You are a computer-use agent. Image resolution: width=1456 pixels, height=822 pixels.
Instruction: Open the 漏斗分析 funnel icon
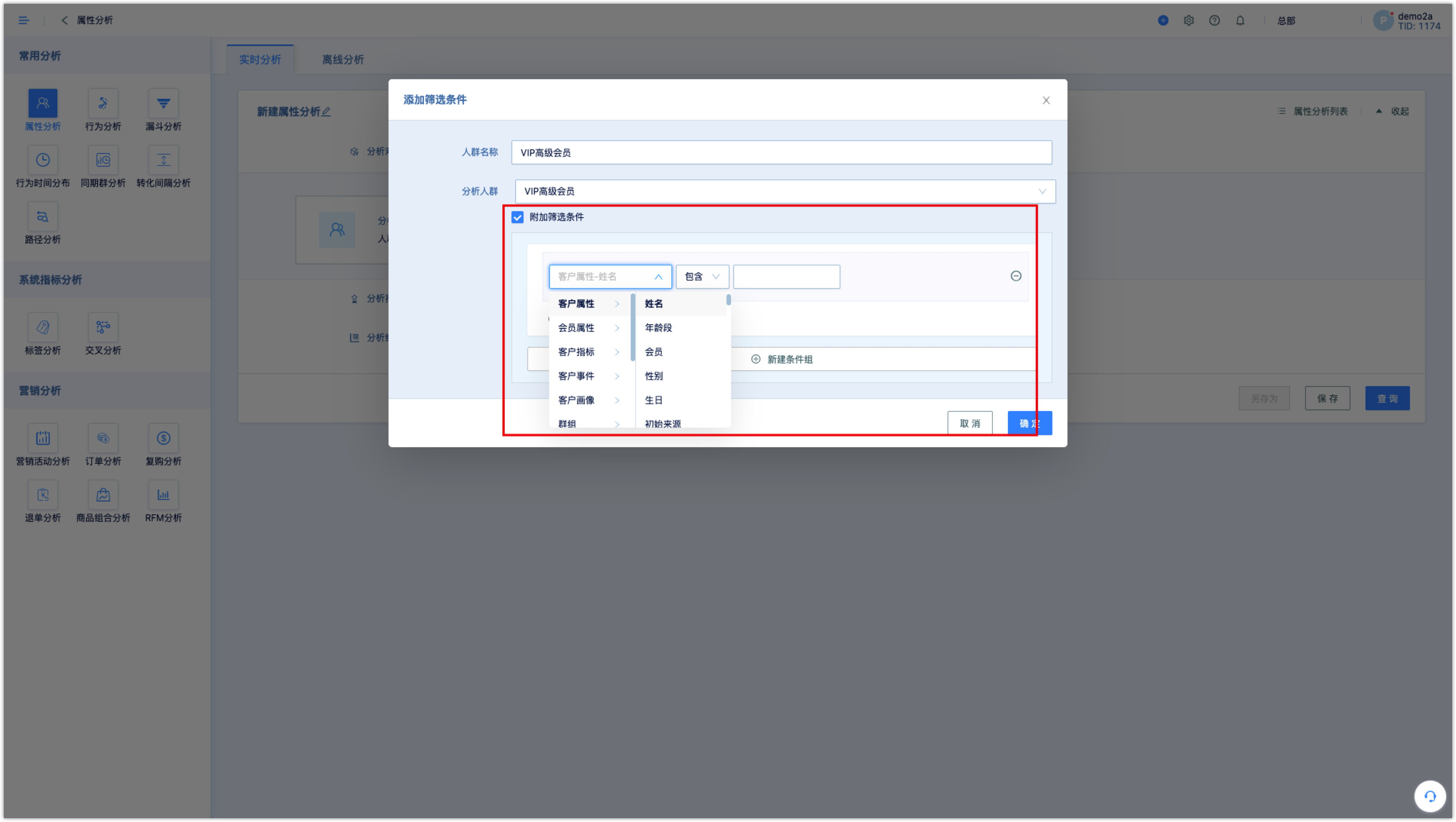tap(163, 103)
